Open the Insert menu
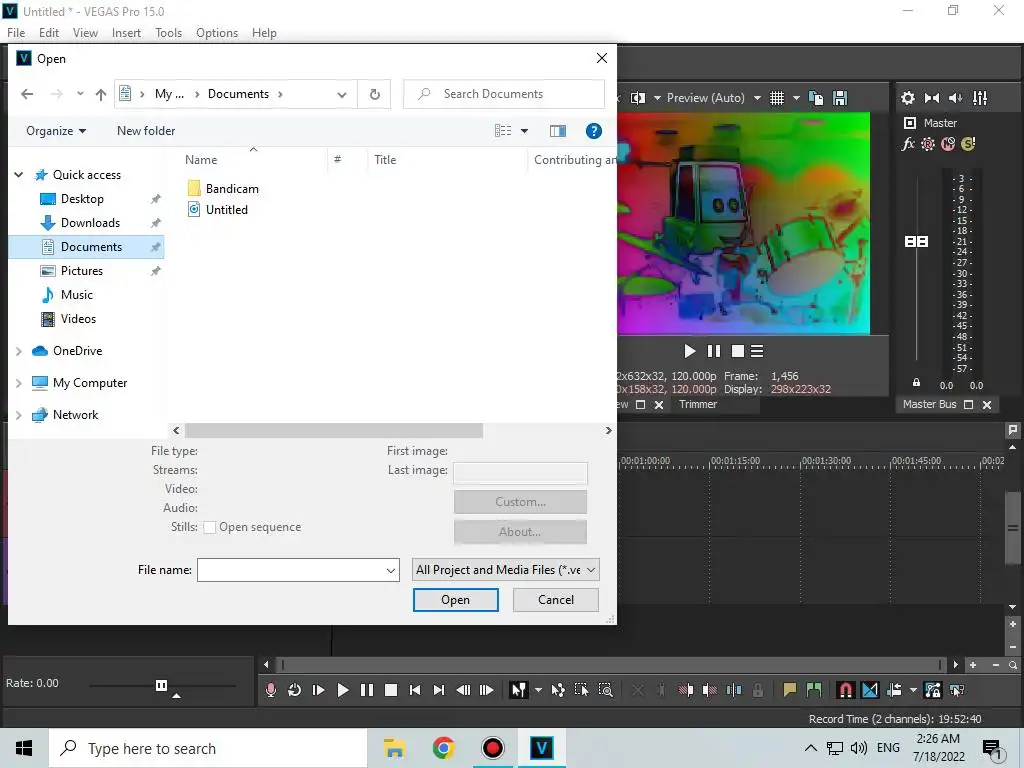 [x=126, y=33]
